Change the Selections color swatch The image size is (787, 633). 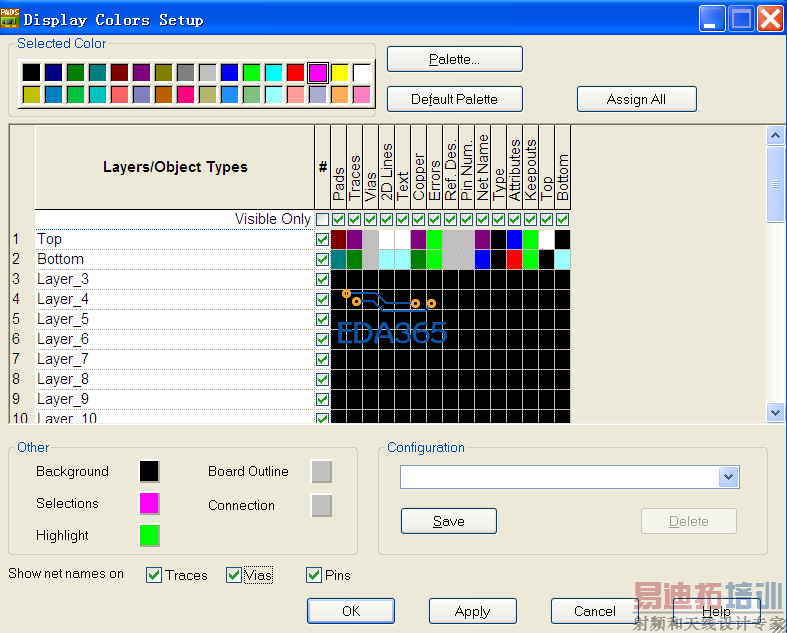point(149,503)
